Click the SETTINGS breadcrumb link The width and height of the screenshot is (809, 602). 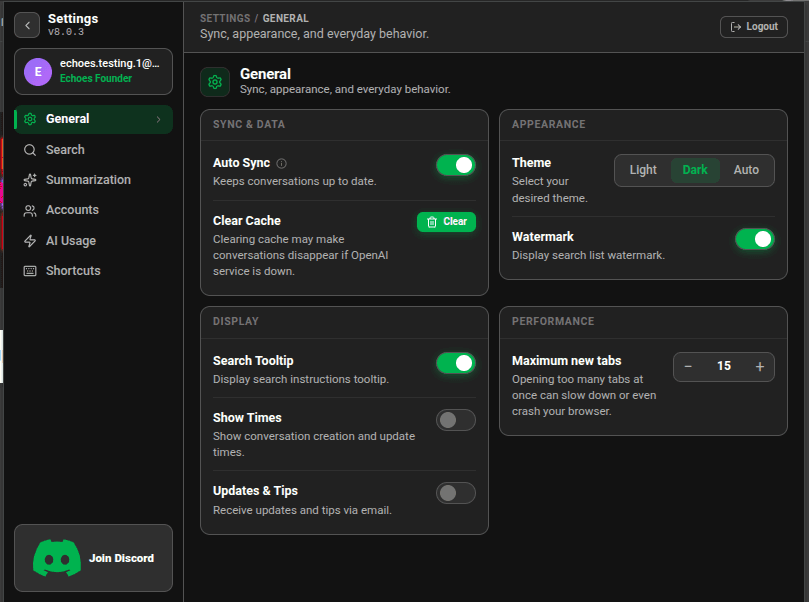(x=225, y=19)
